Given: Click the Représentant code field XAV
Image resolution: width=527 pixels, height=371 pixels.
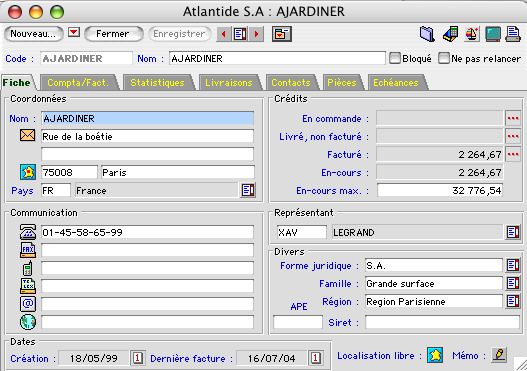Looking at the screenshot, I should click(x=301, y=232).
